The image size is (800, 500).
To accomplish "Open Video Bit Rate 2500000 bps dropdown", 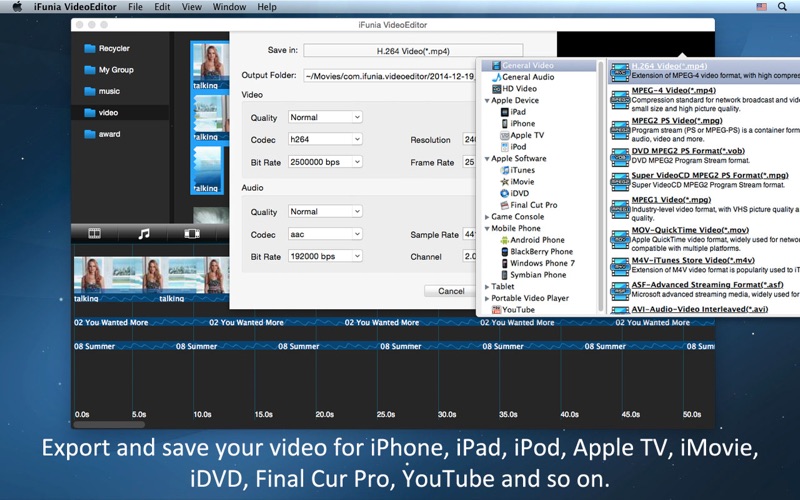I will 325,162.
